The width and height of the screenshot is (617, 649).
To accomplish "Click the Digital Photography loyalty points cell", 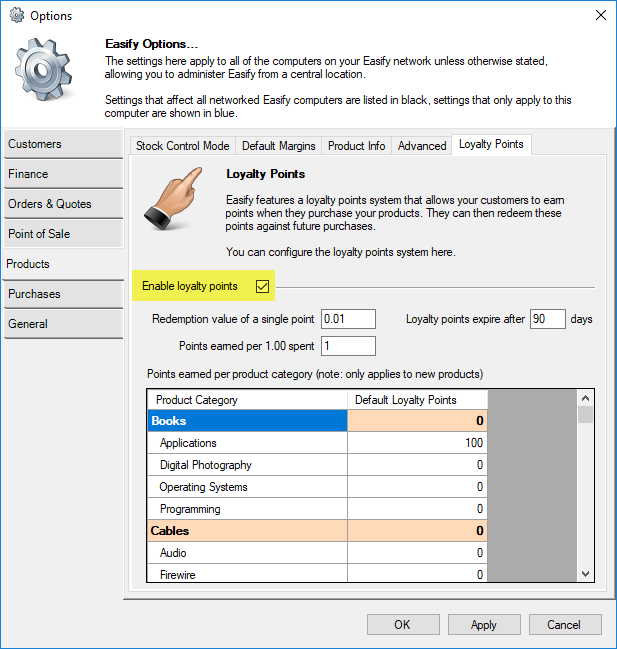I will [x=417, y=465].
